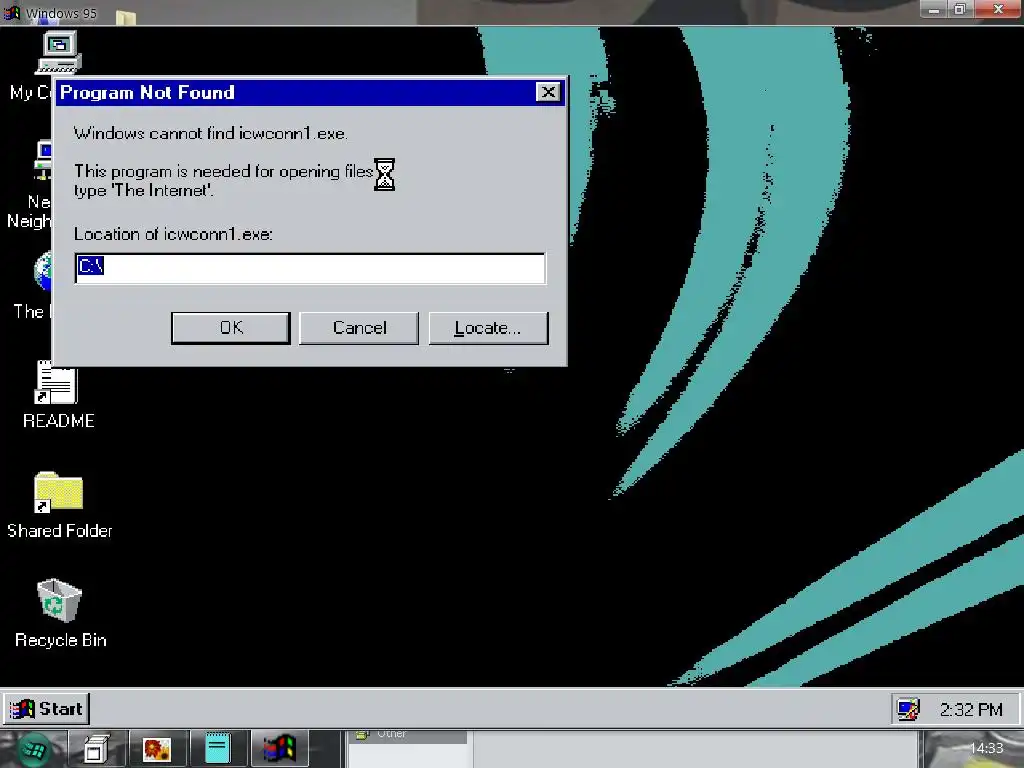Click host taskbar flower picture icon

click(157, 750)
